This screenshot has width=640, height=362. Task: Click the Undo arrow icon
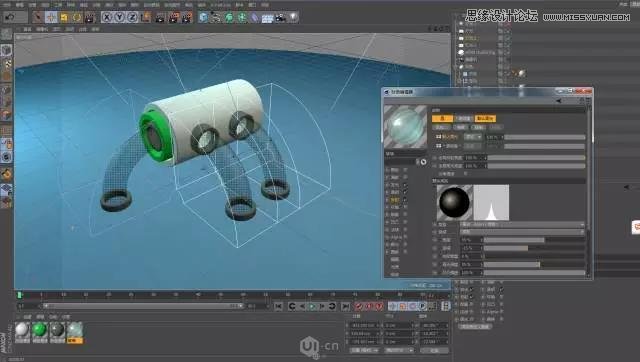(x=10, y=17)
